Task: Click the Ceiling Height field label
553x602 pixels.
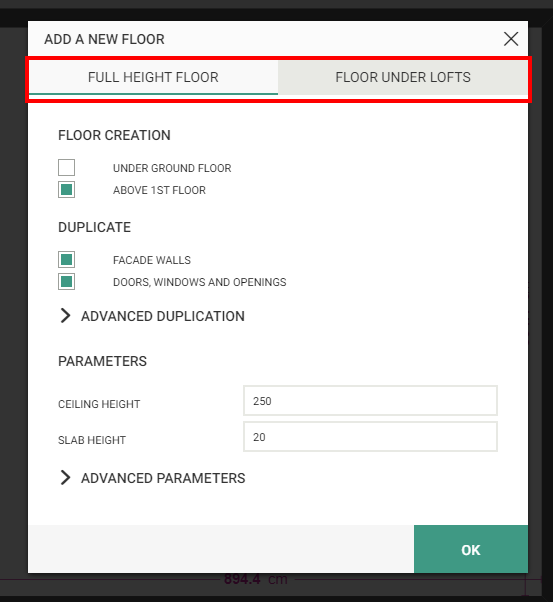Action: 99,404
